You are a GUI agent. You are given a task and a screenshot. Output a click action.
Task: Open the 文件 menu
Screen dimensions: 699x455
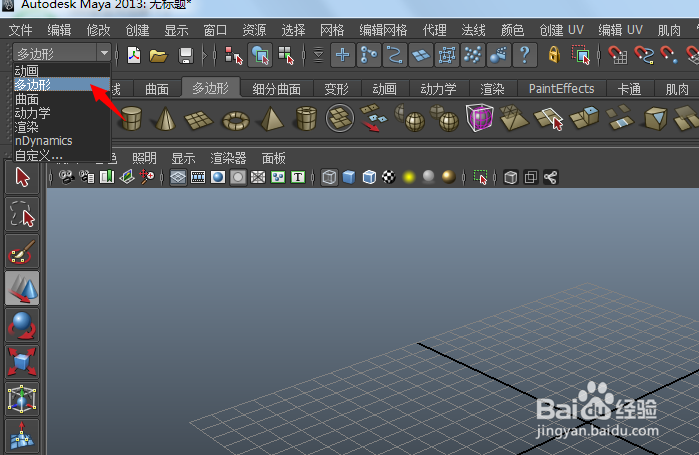(x=21, y=30)
